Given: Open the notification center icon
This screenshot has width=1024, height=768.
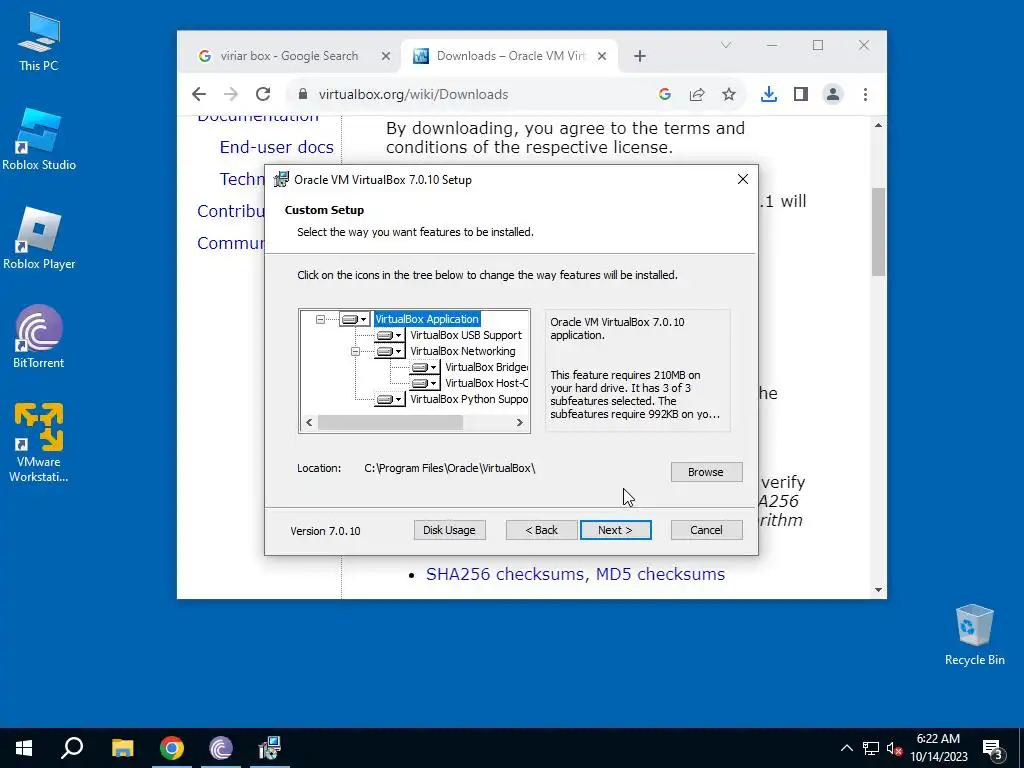Looking at the screenshot, I should [993, 748].
